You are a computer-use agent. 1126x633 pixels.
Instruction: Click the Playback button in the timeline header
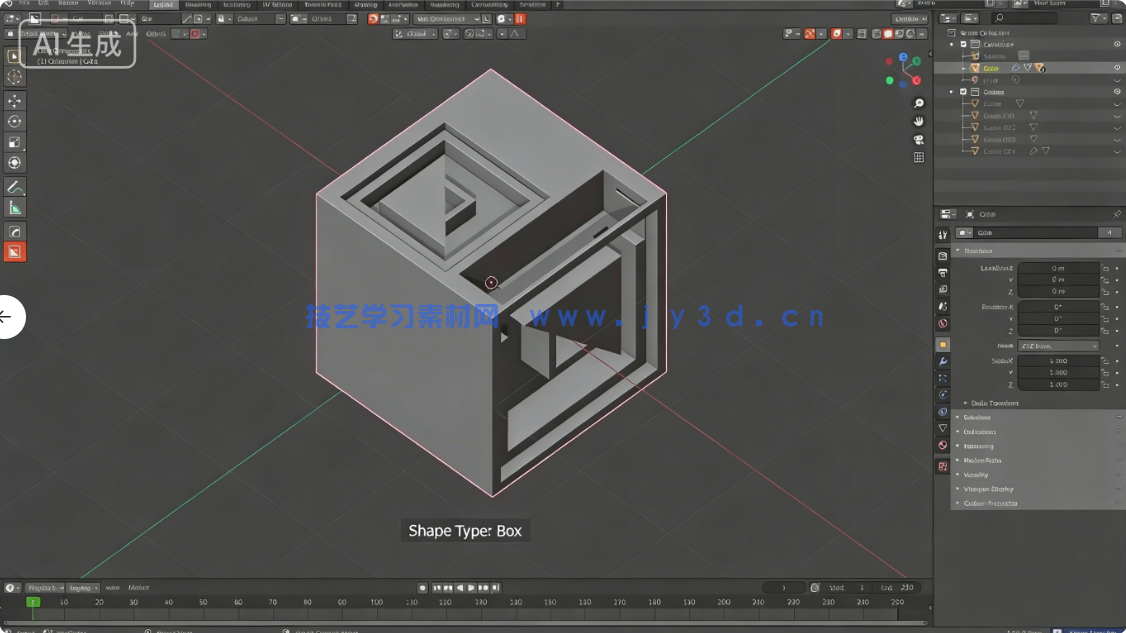[44, 588]
